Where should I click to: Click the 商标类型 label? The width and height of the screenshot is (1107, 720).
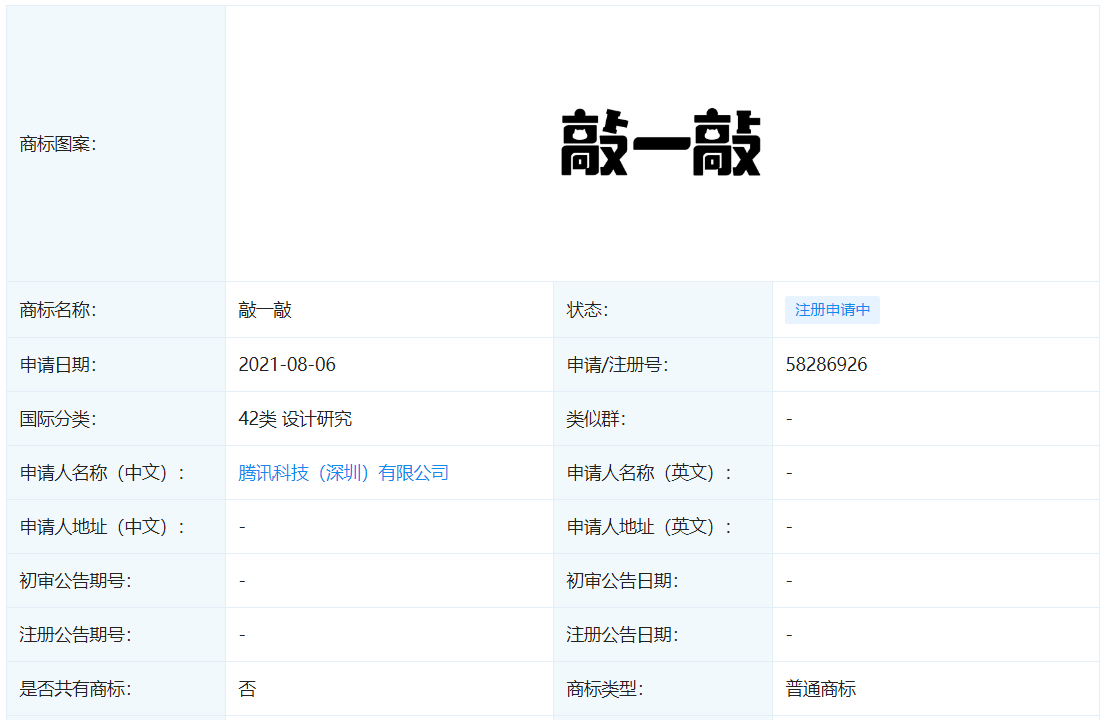click(x=605, y=689)
